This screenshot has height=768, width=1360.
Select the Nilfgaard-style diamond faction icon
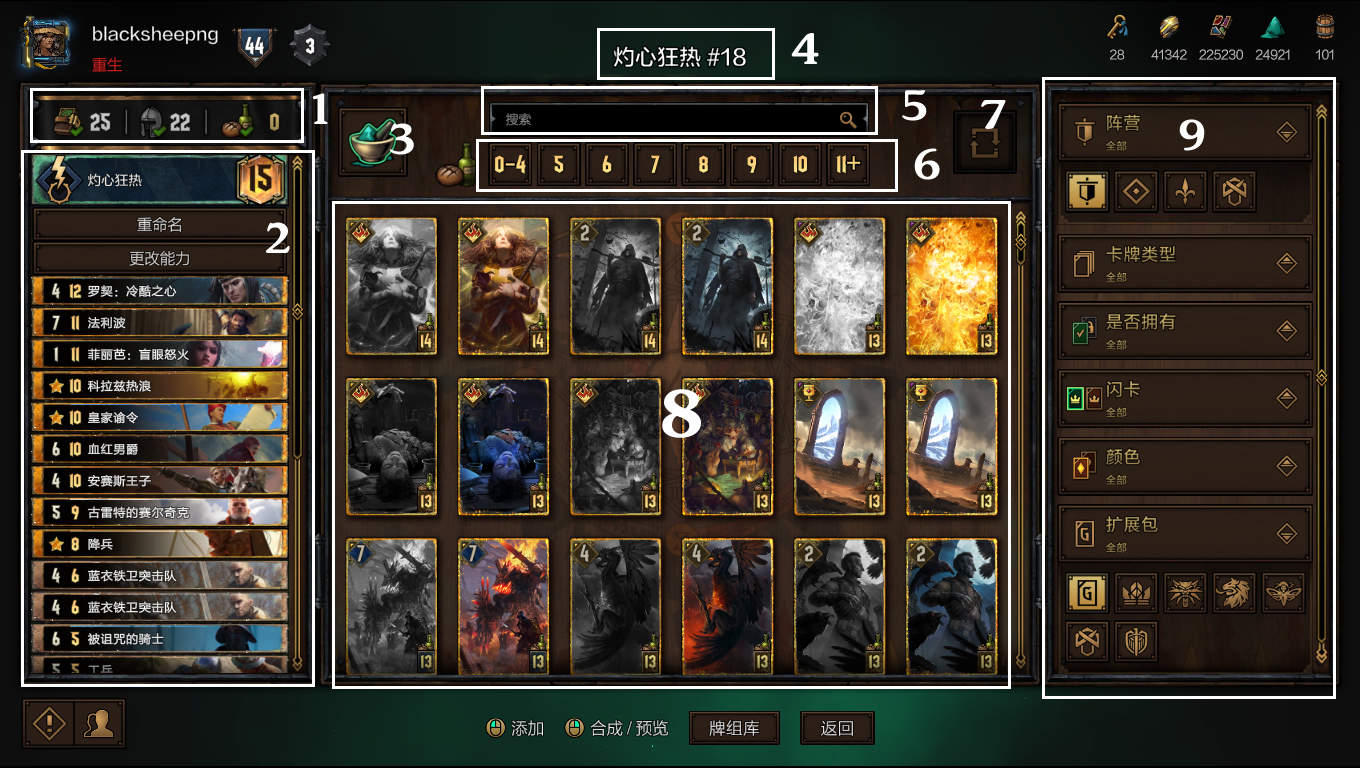1137,192
